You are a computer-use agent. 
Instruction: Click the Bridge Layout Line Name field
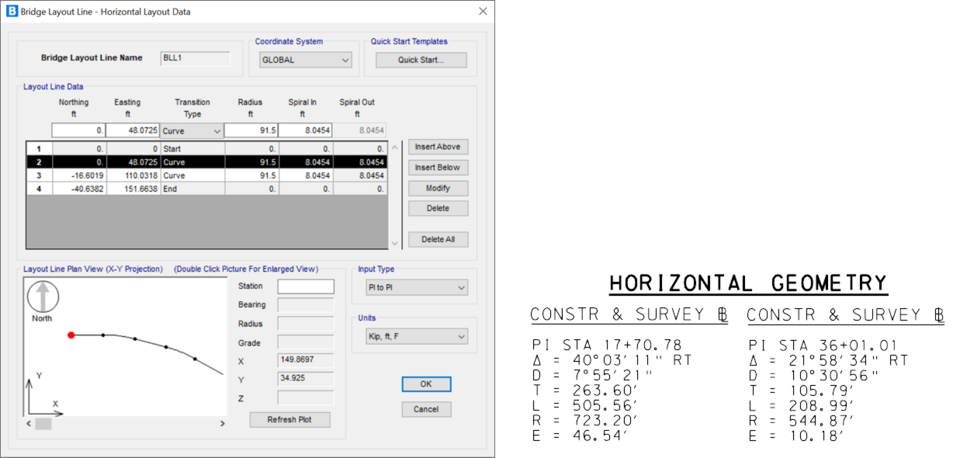pos(195,58)
